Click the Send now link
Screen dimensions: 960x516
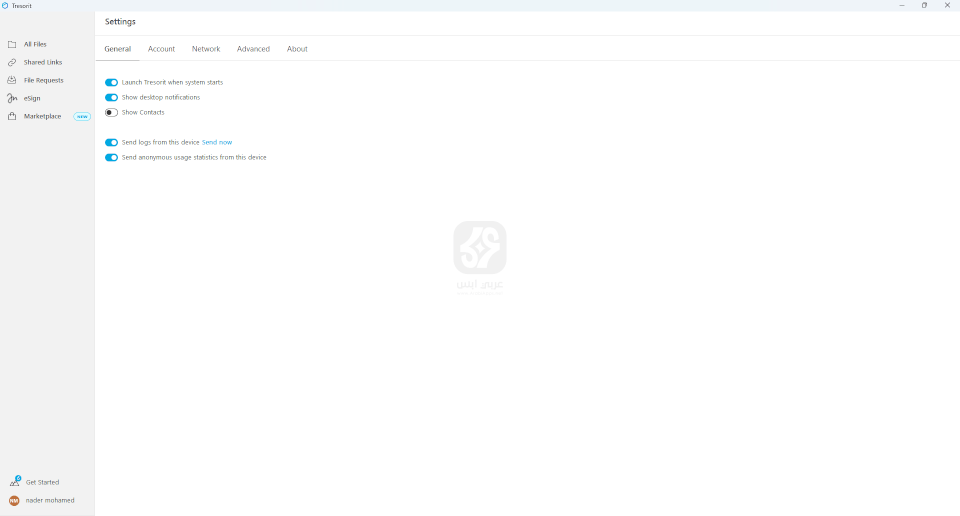point(217,142)
